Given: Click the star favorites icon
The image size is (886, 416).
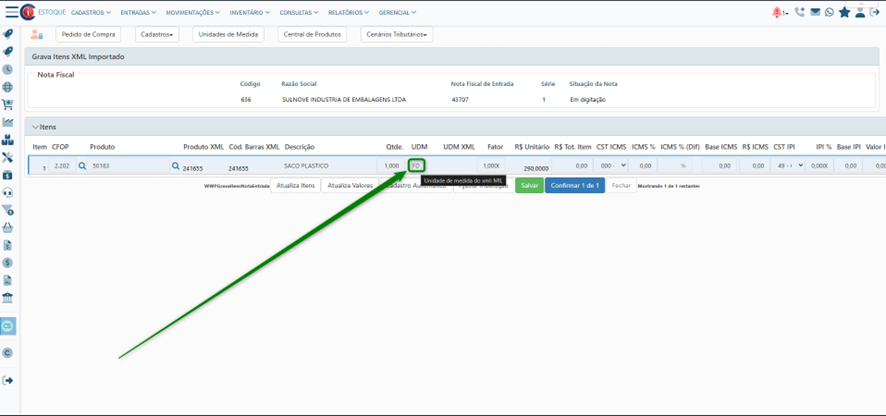Looking at the screenshot, I should (x=845, y=12).
